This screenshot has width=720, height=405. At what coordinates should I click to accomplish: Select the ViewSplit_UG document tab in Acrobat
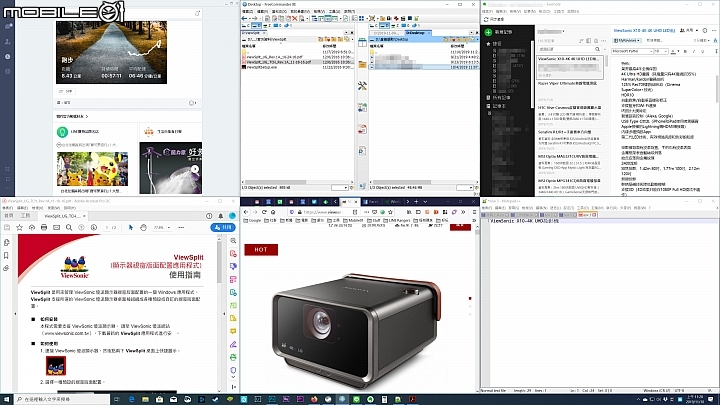pyautogui.click(x=63, y=216)
